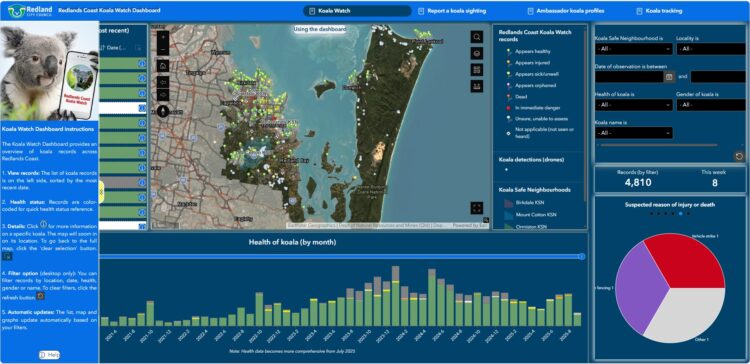Go to next map extent button
This screenshot has height=364, width=750.
point(163,95)
